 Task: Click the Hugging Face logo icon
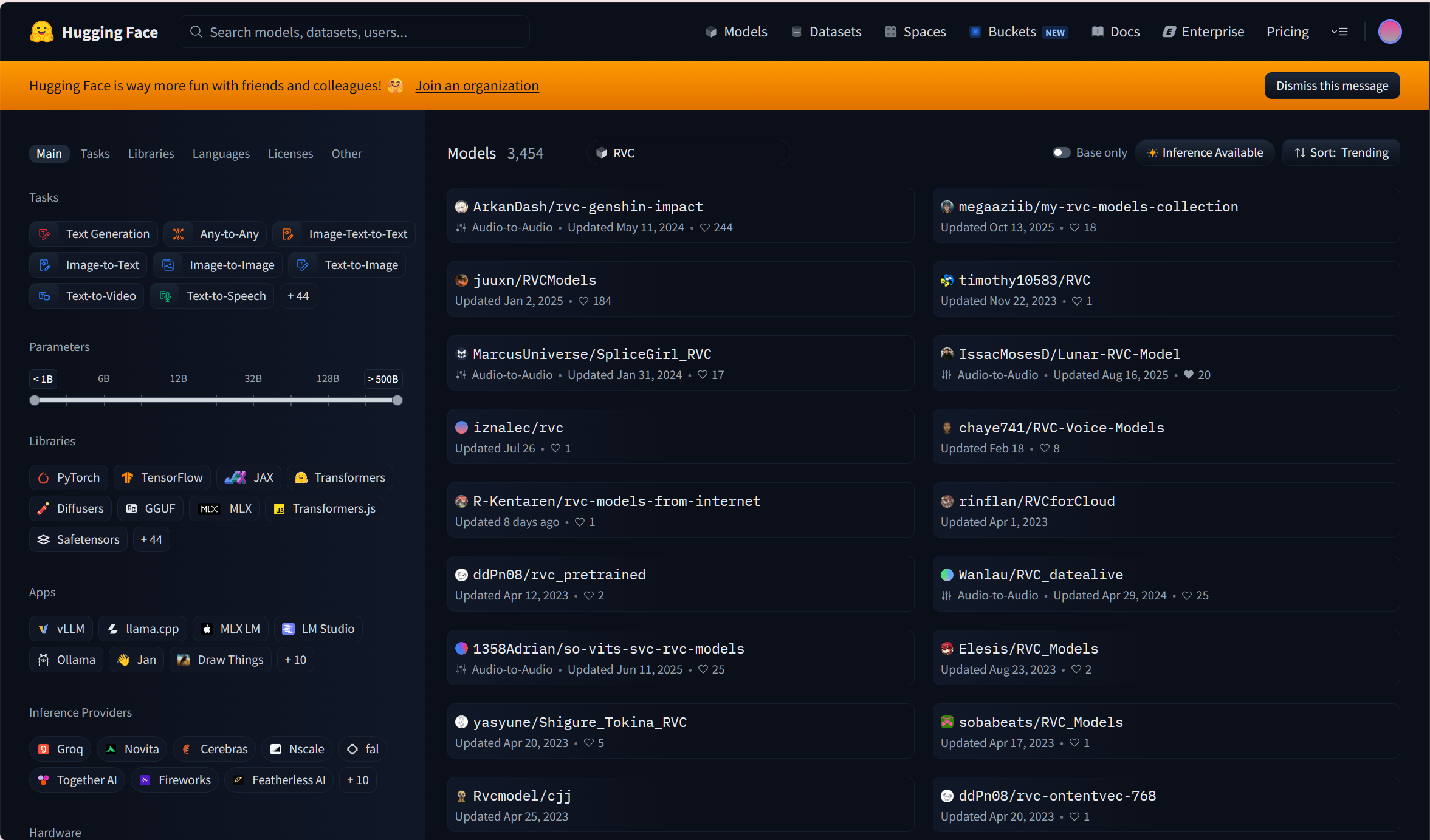pos(42,32)
